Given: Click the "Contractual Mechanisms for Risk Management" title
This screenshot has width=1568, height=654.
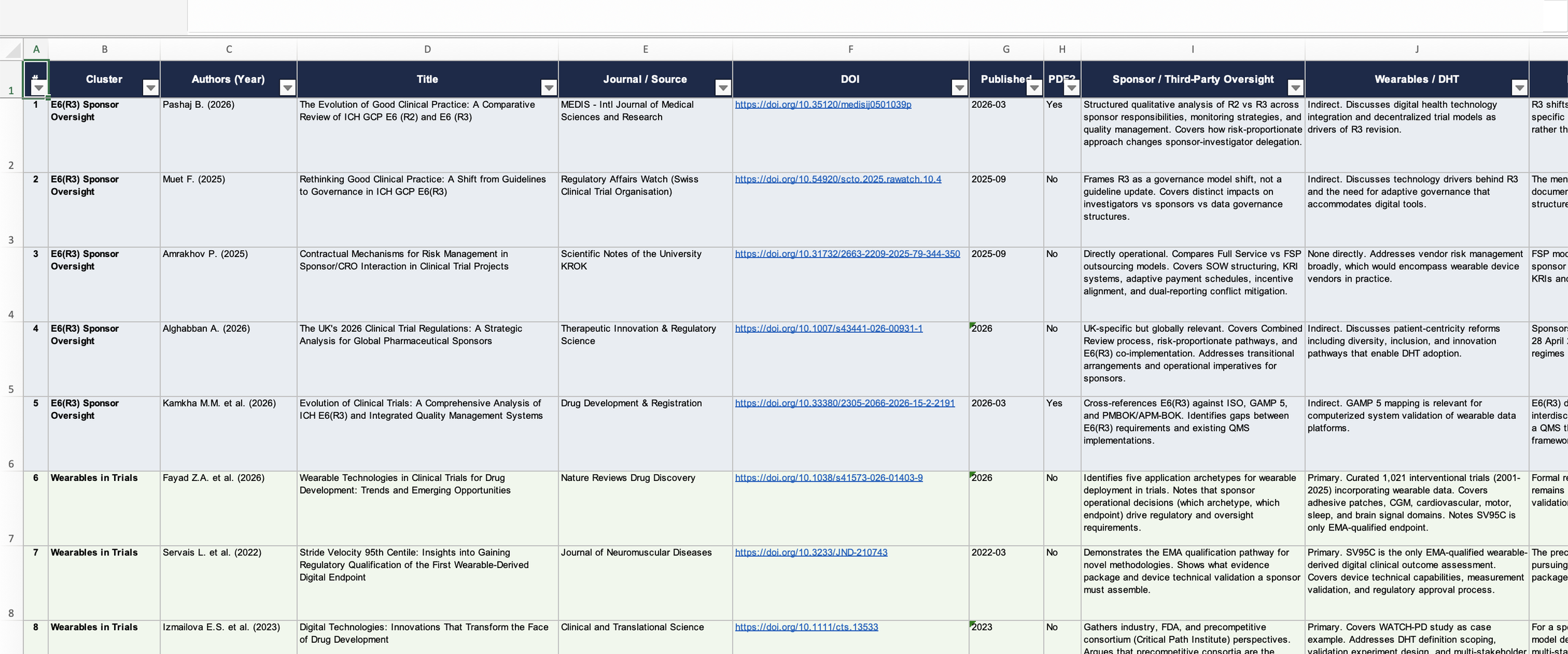Looking at the screenshot, I should coord(428,284).
